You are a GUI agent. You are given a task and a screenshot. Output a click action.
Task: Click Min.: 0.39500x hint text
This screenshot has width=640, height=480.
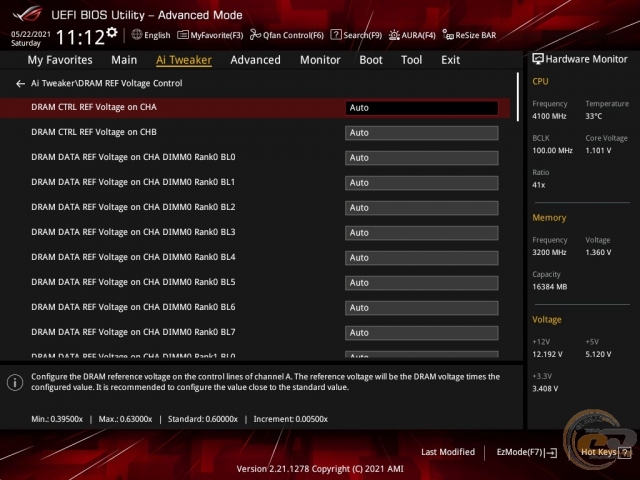coord(57,419)
